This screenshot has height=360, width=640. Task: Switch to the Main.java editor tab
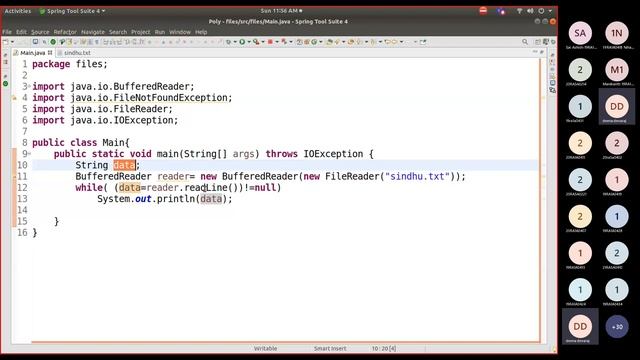coord(32,53)
